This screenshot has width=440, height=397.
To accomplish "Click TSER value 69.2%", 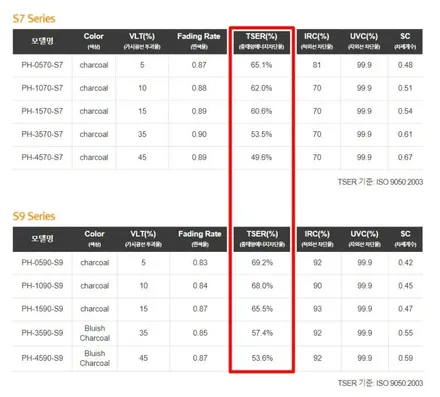I will (x=262, y=263).
